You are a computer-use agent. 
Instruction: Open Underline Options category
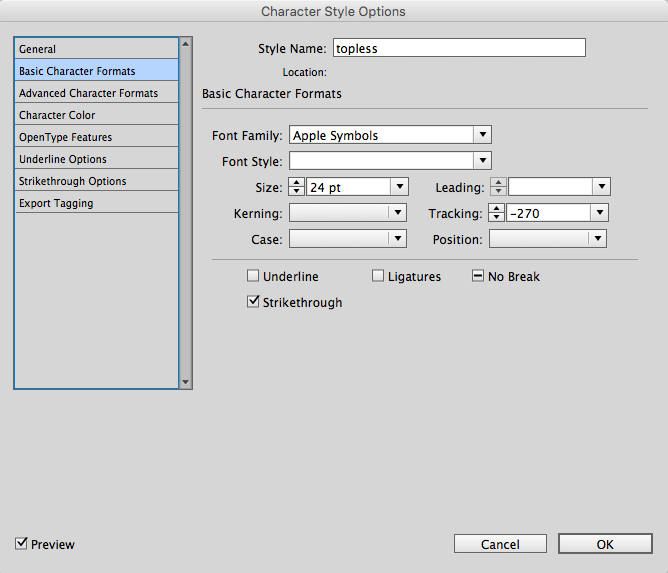point(96,159)
